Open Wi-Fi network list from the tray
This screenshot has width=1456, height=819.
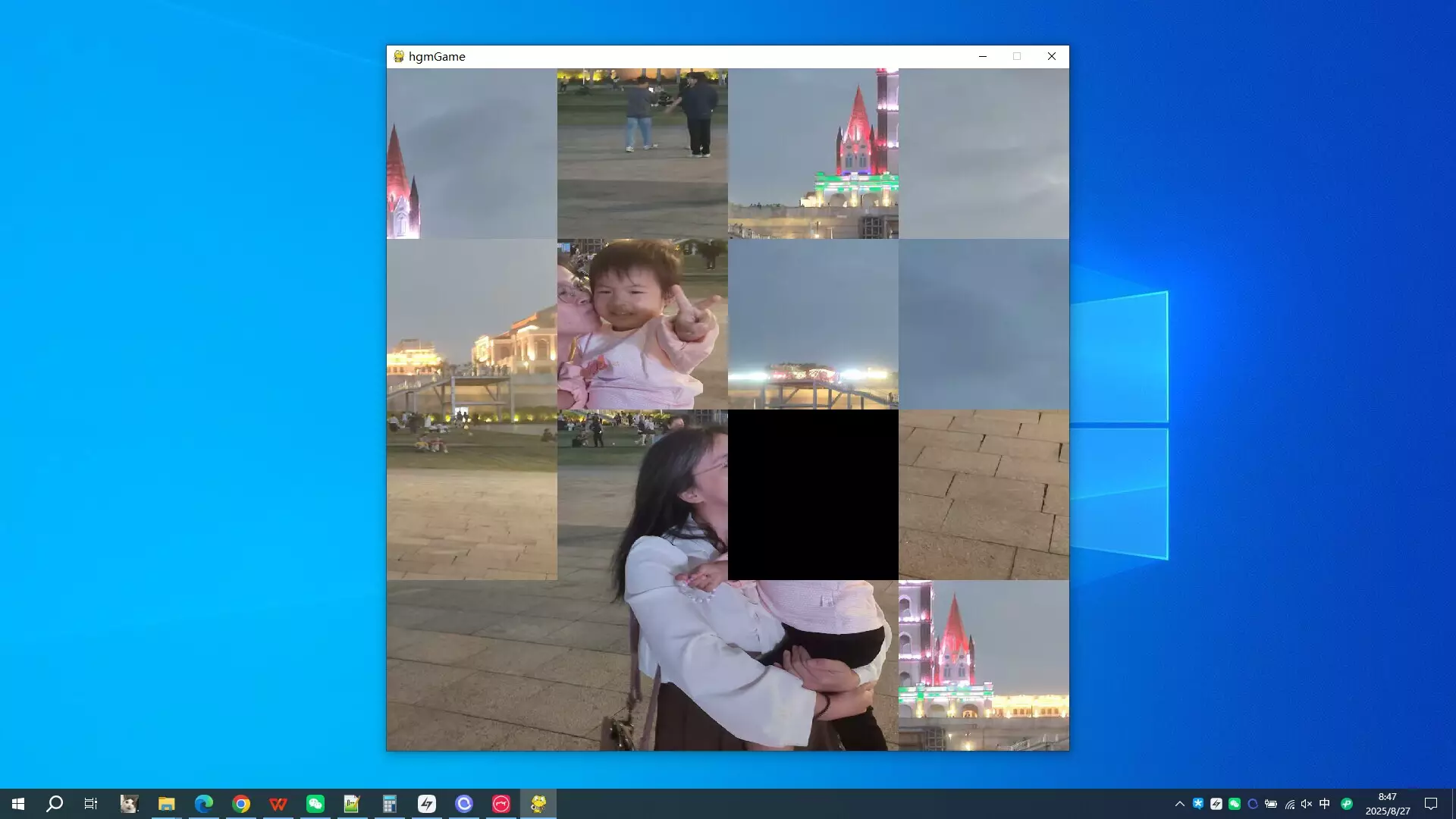1289,803
